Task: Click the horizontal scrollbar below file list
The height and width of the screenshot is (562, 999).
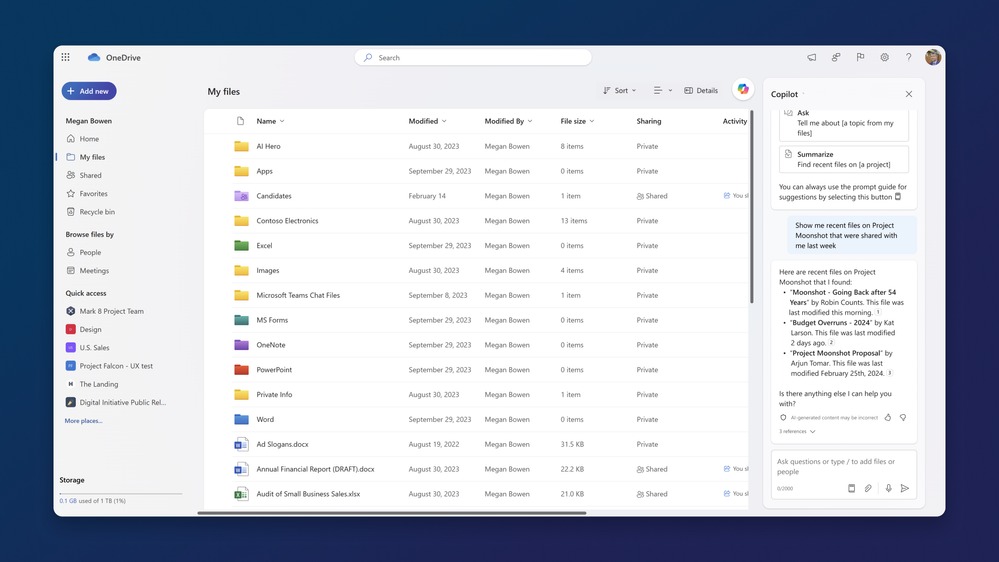Action: [392, 513]
